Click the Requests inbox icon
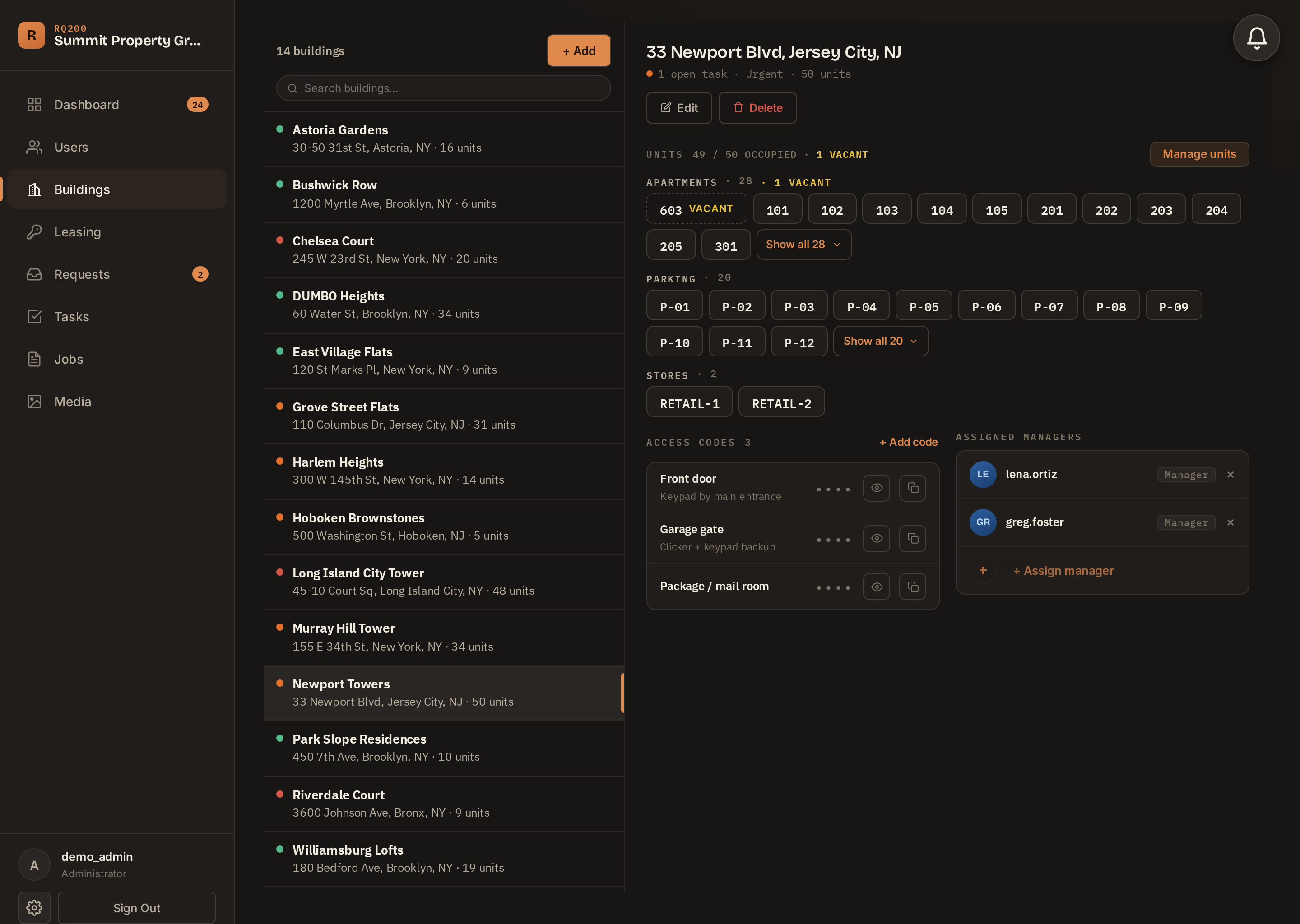The width and height of the screenshot is (1300, 924). [34, 274]
